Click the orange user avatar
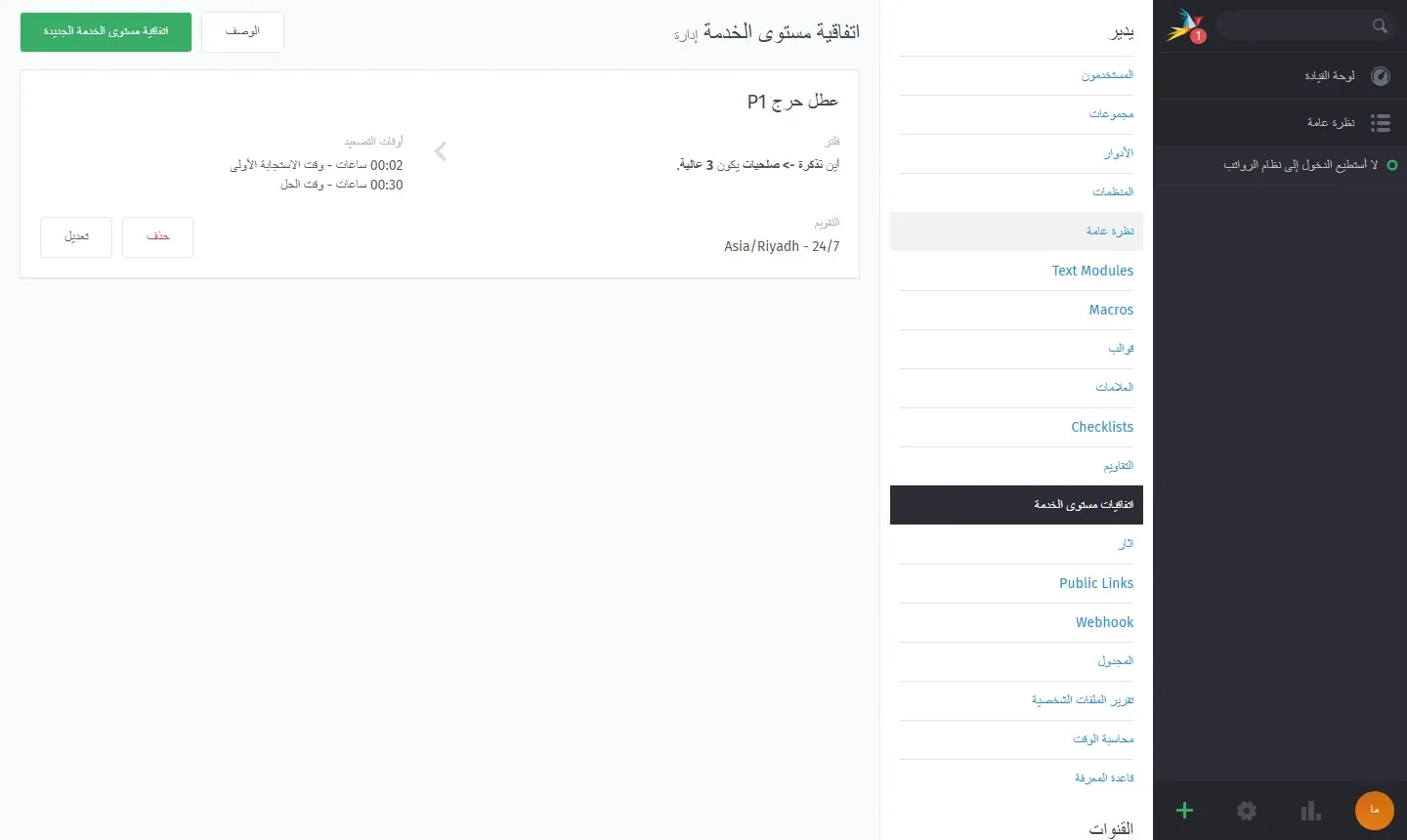Image resolution: width=1407 pixels, height=840 pixels. click(1375, 811)
